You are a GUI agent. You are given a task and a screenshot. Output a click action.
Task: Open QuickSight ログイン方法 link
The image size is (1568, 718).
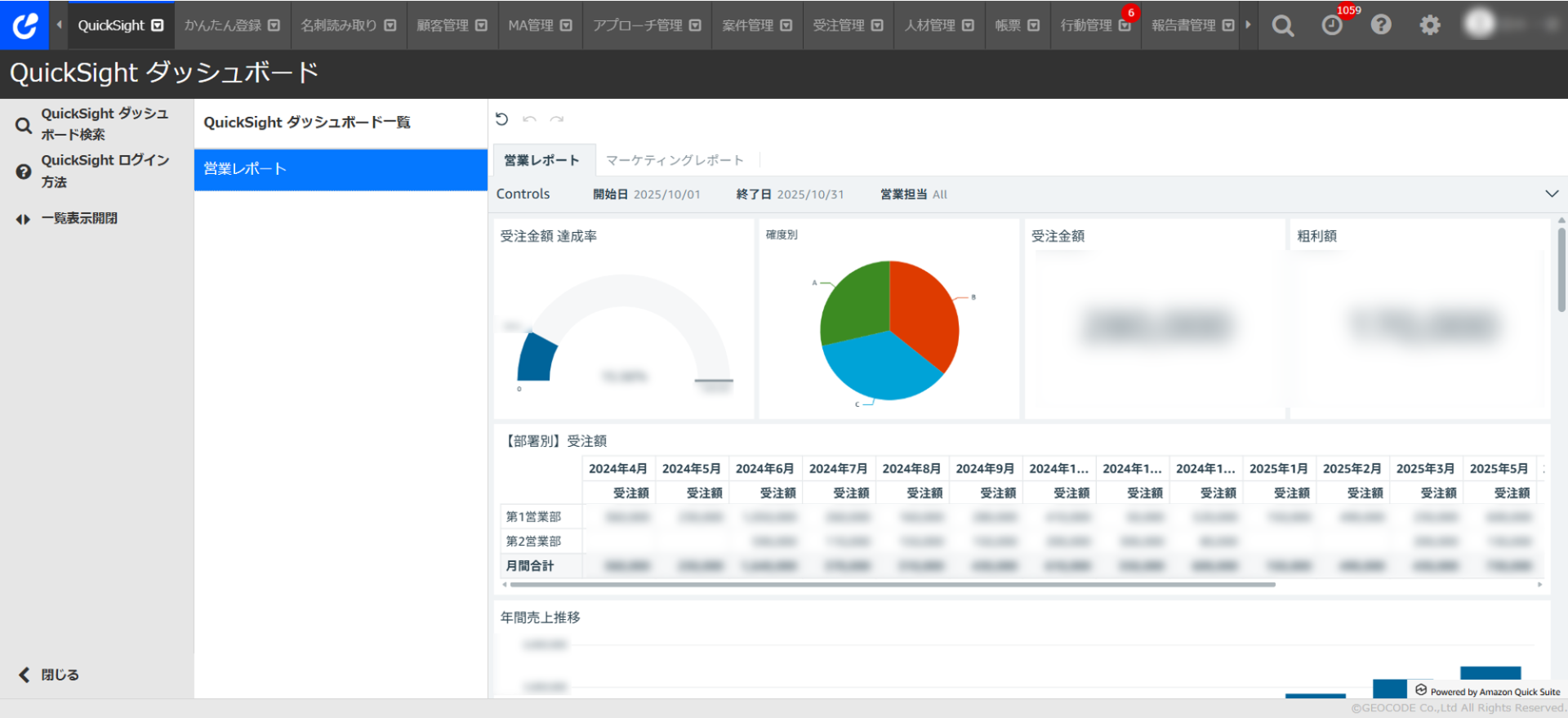pos(105,171)
